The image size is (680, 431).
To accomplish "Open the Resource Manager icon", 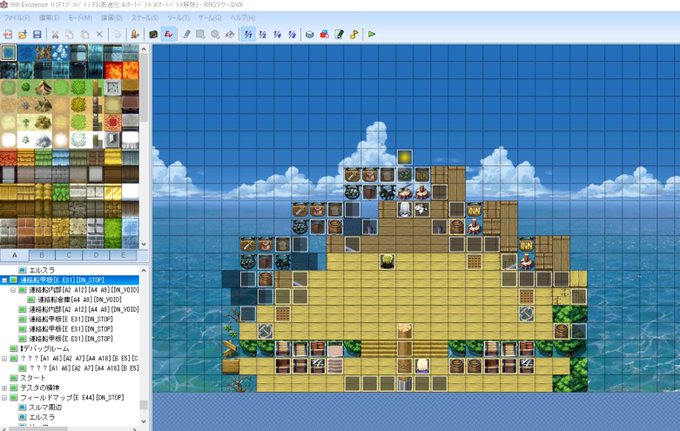I will pyautogui.click(x=324, y=34).
